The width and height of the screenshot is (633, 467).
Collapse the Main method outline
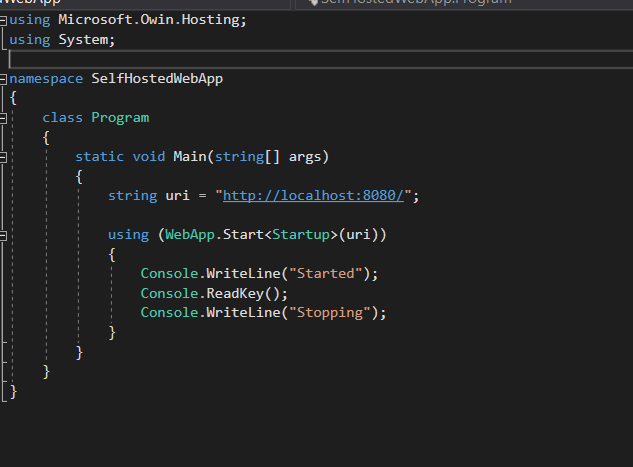click(4, 157)
